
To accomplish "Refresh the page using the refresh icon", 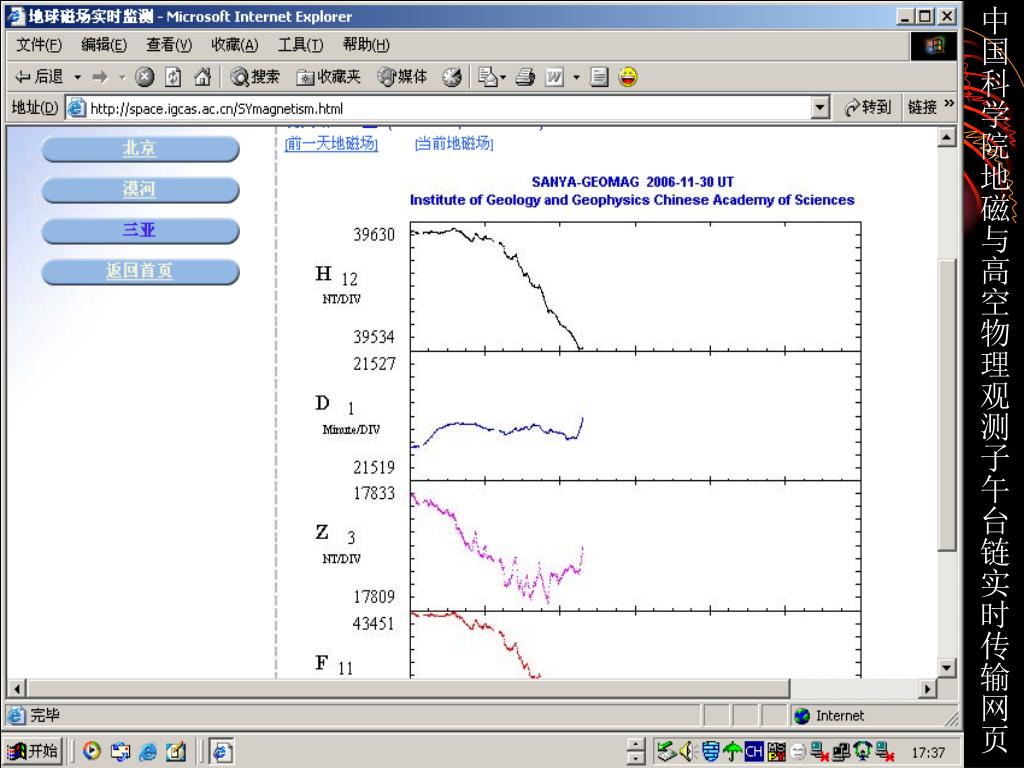I will [173, 77].
